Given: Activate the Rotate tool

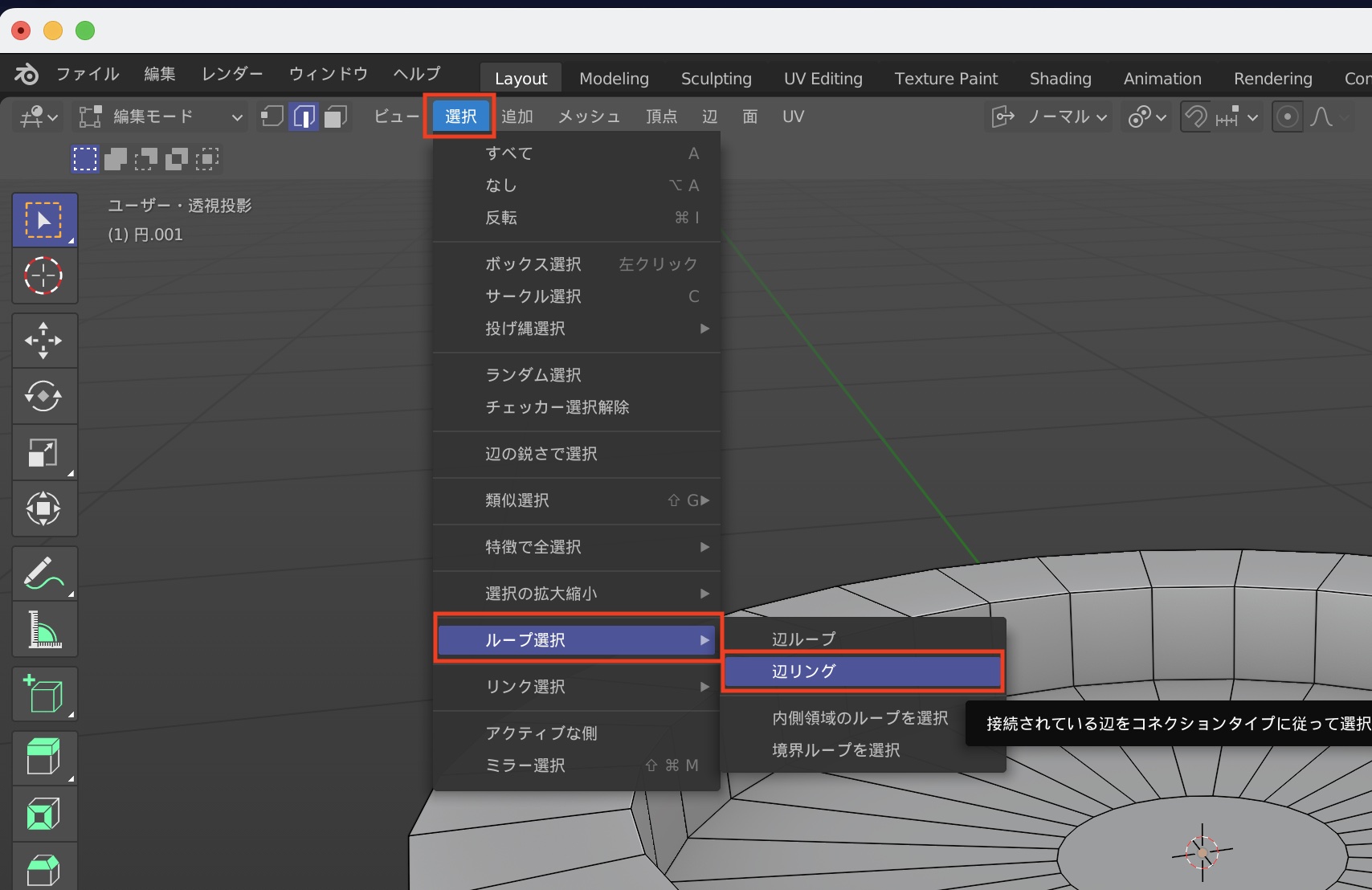Looking at the screenshot, I should coord(43,396).
